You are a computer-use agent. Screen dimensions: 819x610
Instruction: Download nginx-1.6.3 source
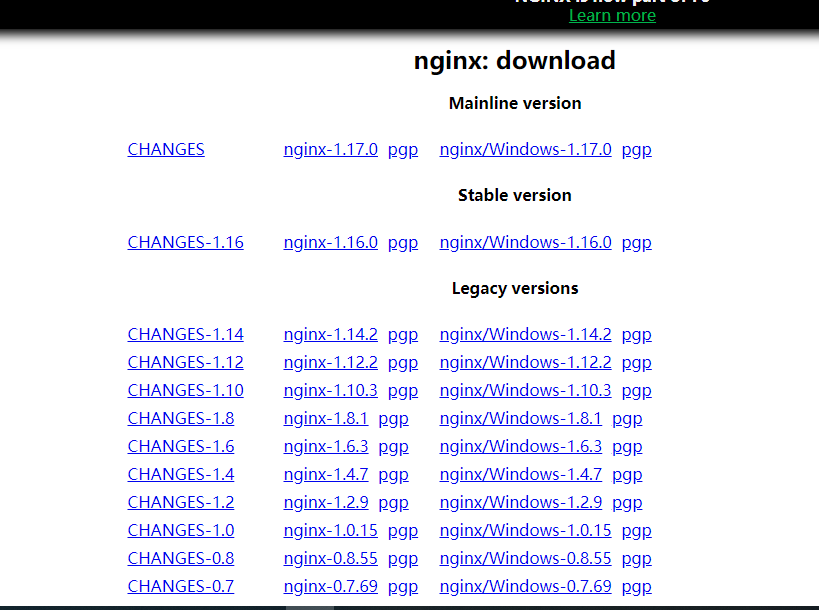(326, 447)
